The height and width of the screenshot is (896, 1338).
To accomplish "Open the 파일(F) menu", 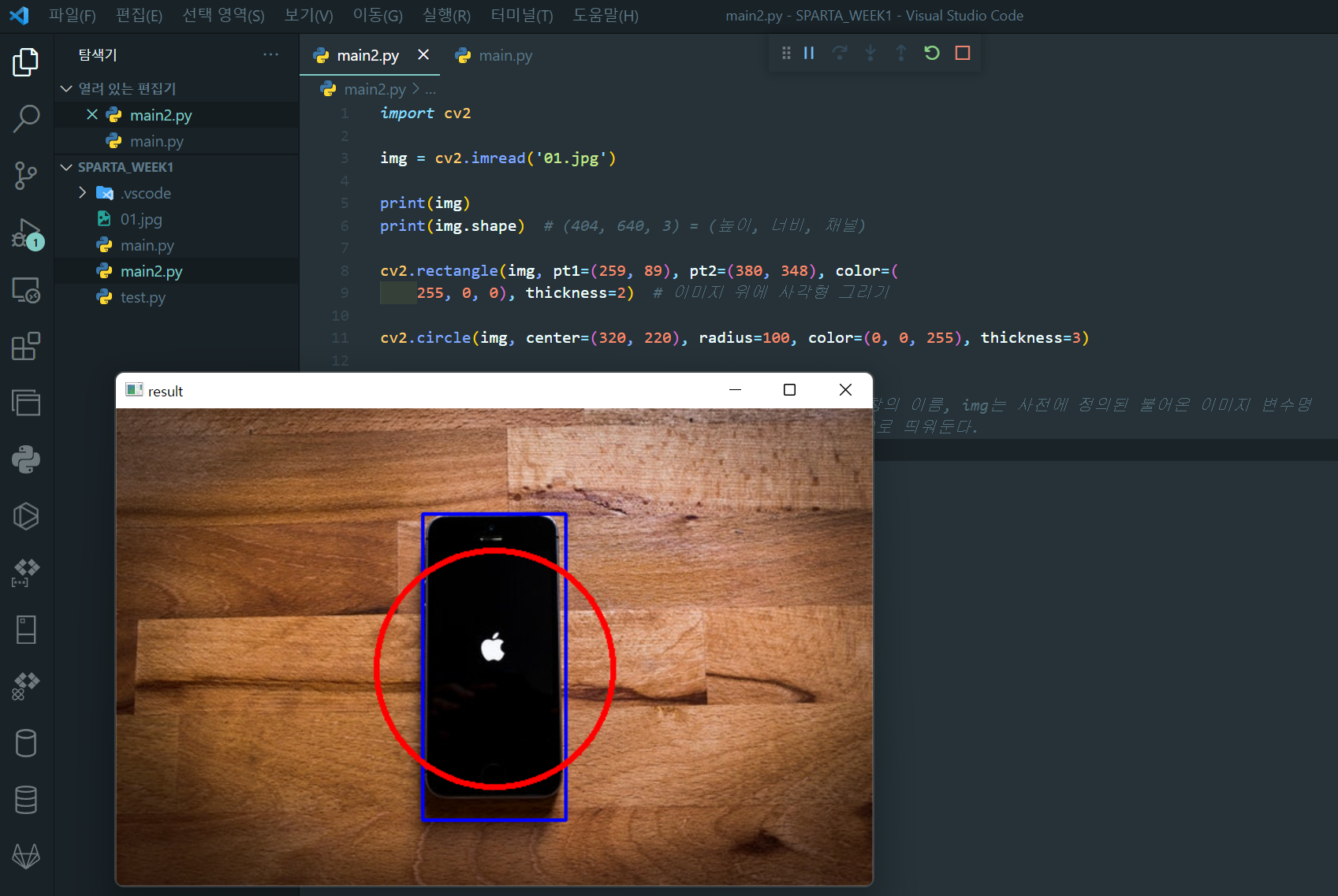I will [x=72, y=15].
